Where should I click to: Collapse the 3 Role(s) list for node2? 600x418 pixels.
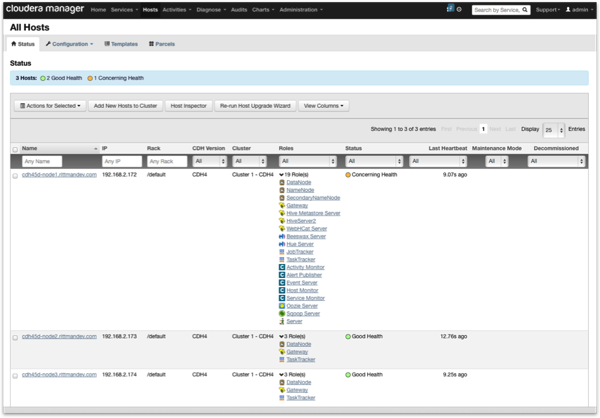point(292,336)
